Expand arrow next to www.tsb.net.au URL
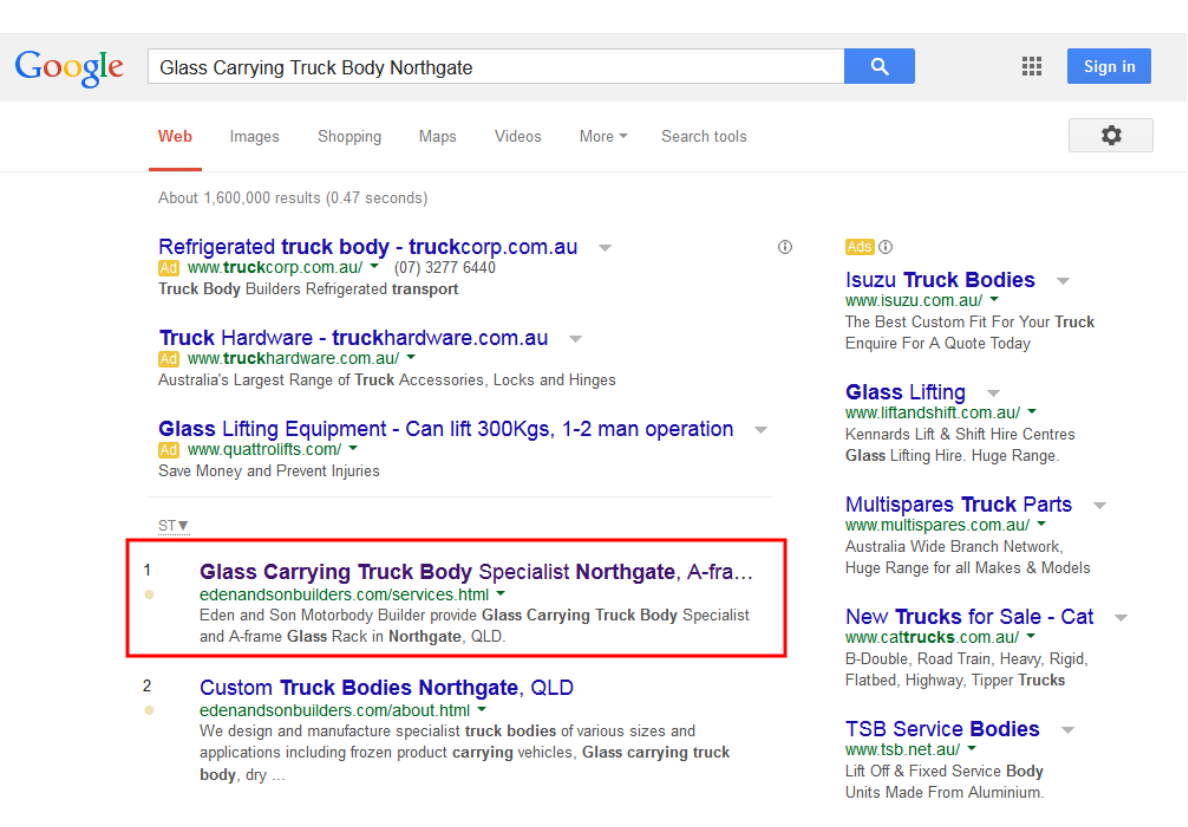 click(x=972, y=748)
